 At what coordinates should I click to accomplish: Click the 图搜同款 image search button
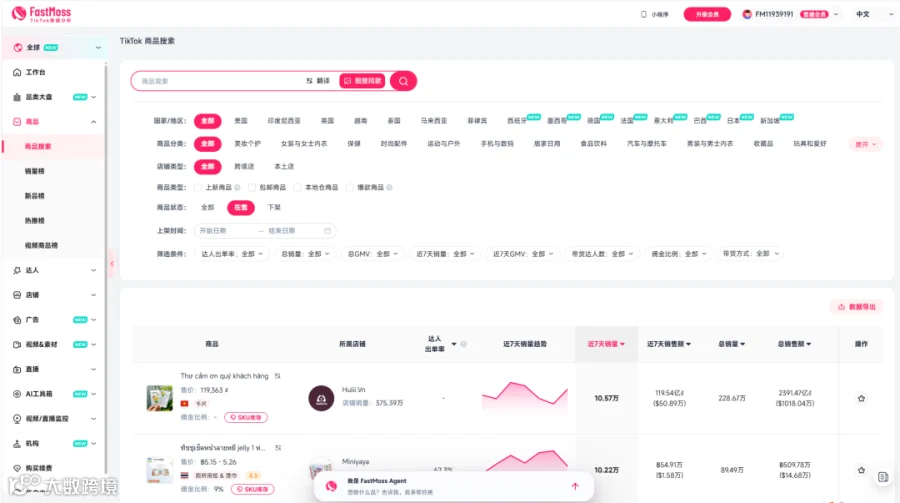tap(363, 81)
